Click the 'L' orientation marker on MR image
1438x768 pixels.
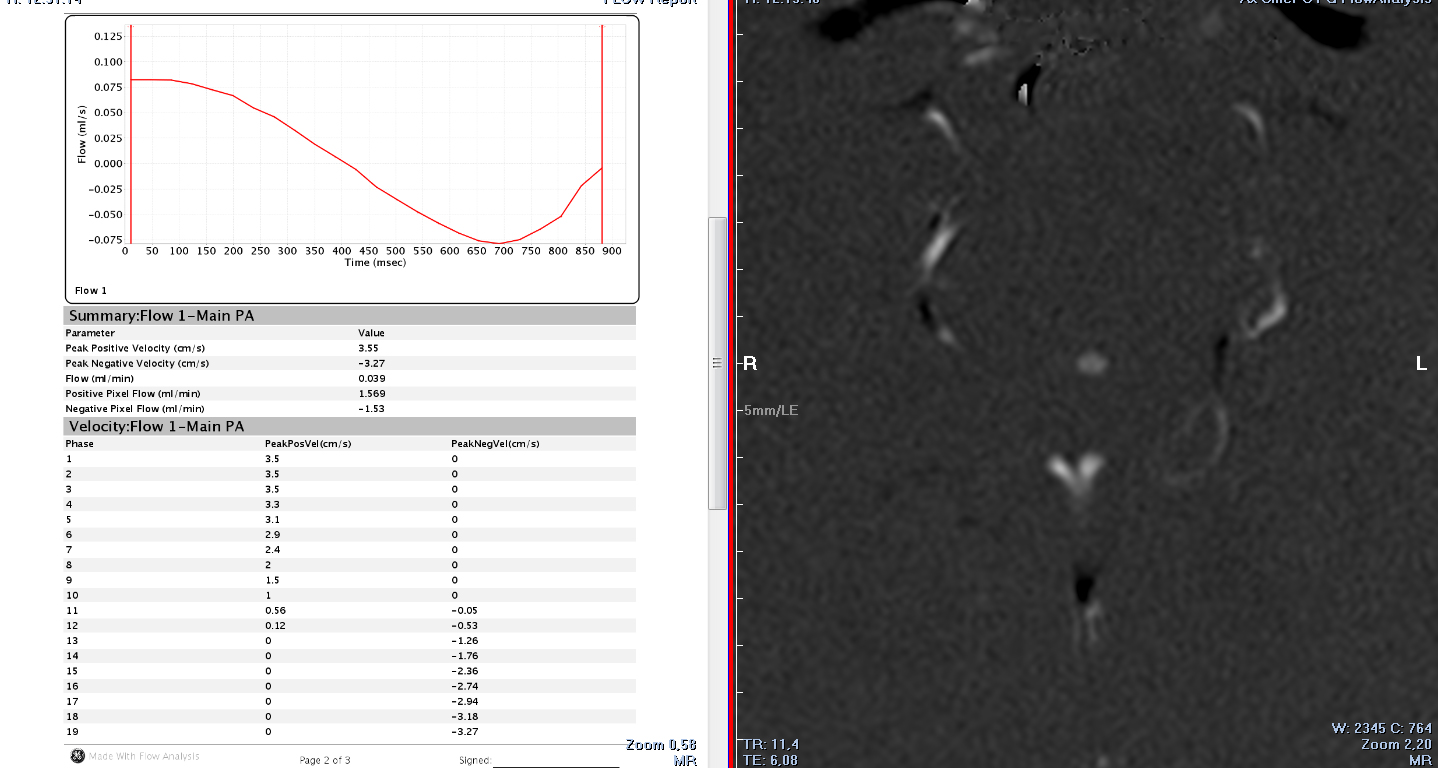[1421, 364]
